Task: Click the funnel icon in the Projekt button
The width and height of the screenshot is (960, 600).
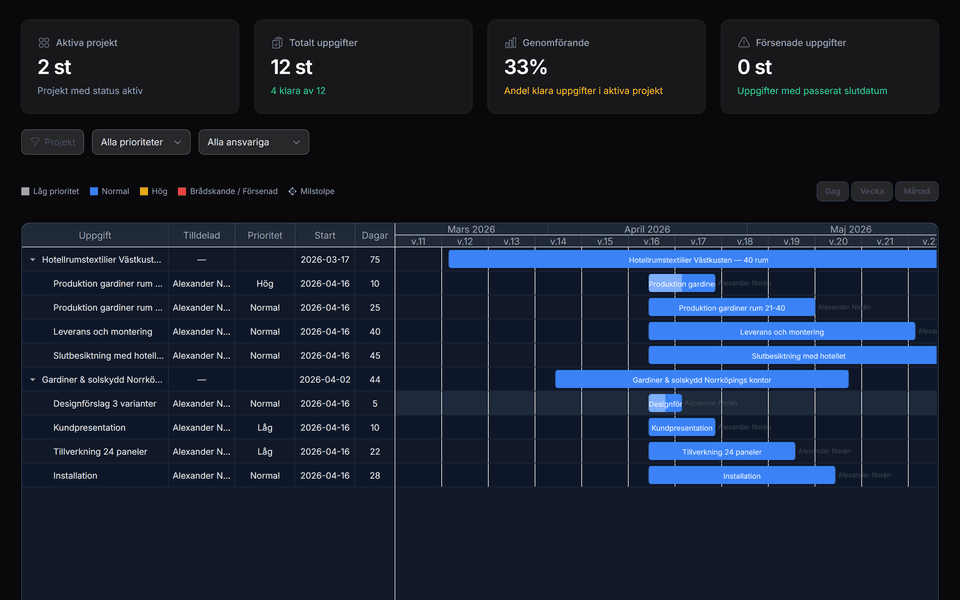Action: click(x=35, y=142)
